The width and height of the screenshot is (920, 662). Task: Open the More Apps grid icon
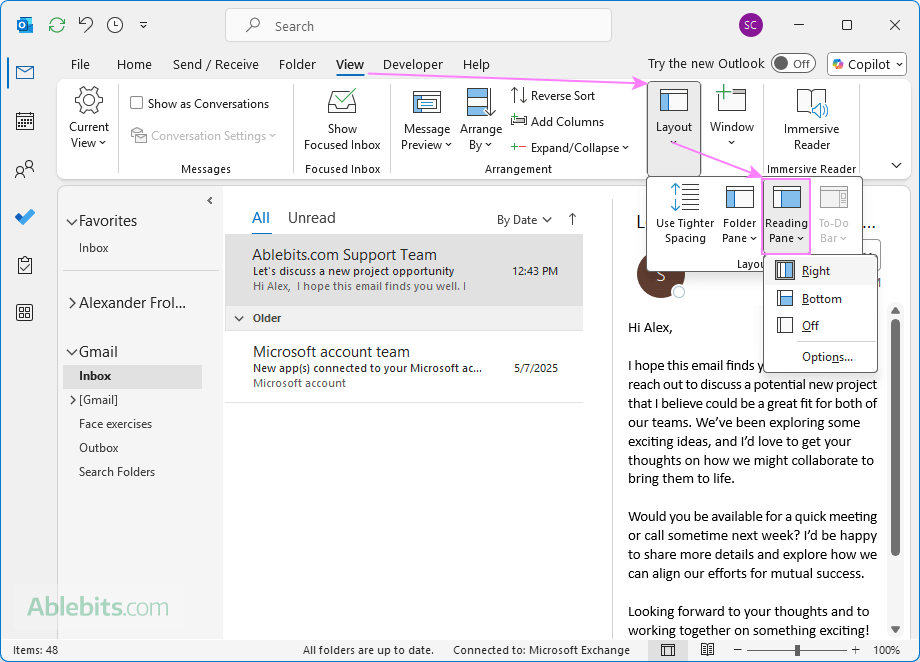(x=25, y=313)
